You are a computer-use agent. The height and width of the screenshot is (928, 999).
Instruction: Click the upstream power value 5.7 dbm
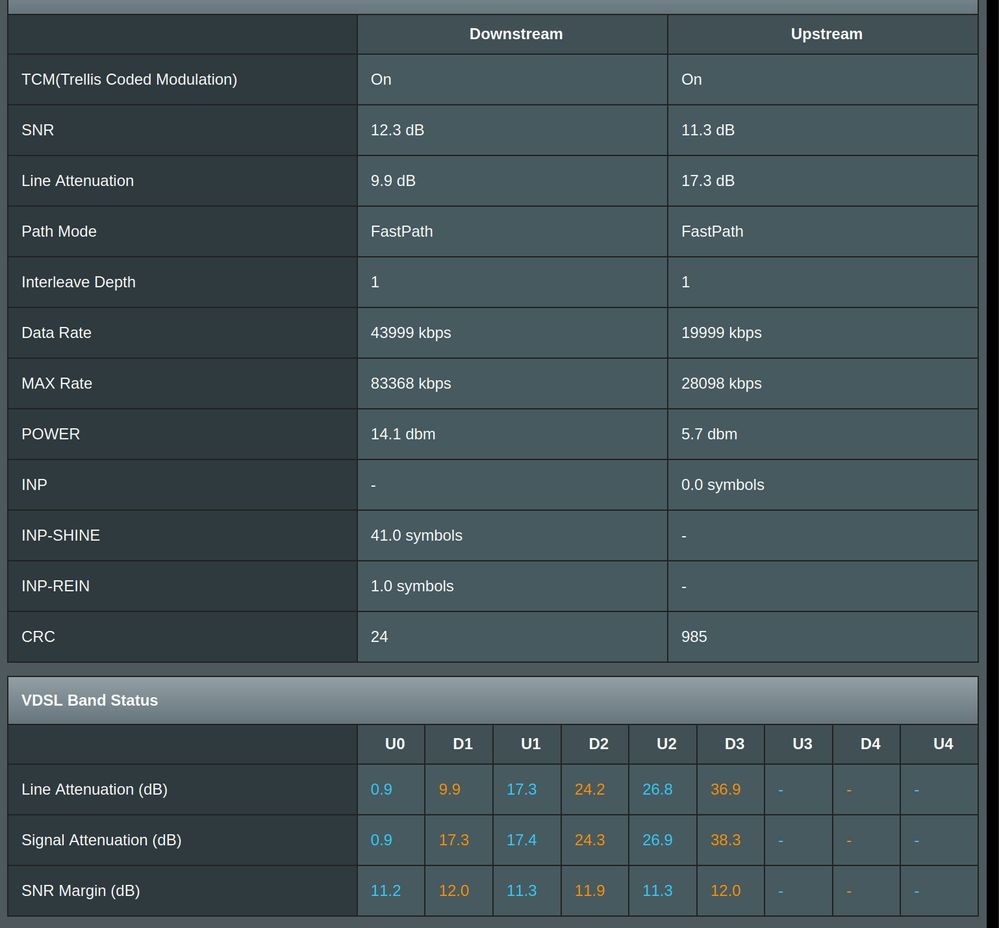[x=709, y=434]
